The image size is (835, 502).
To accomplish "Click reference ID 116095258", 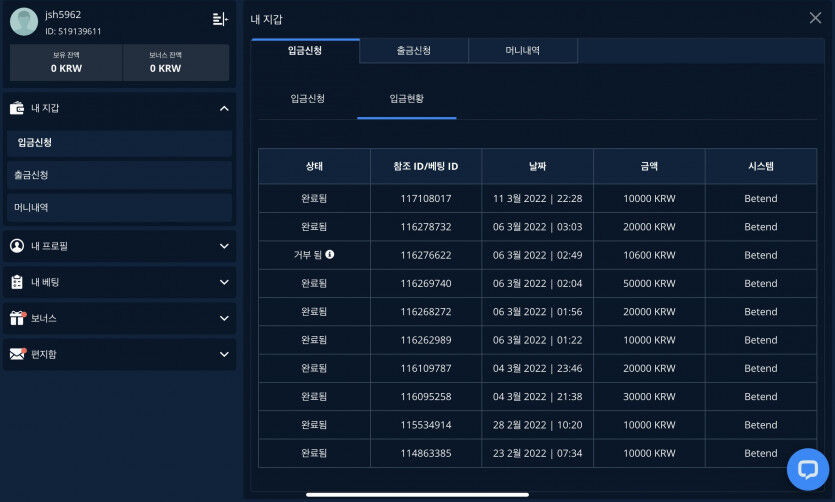I will 426,397.
